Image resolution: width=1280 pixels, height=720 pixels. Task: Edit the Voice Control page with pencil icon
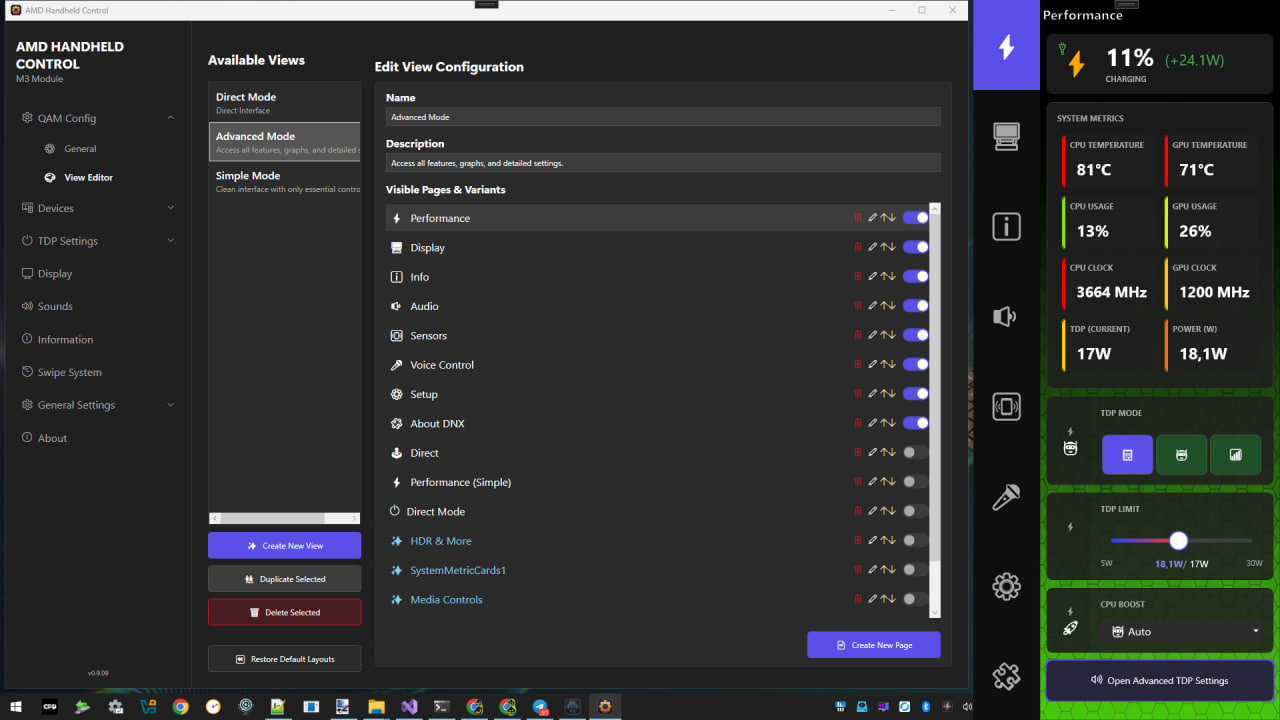pyautogui.click(x=872, y=365)
